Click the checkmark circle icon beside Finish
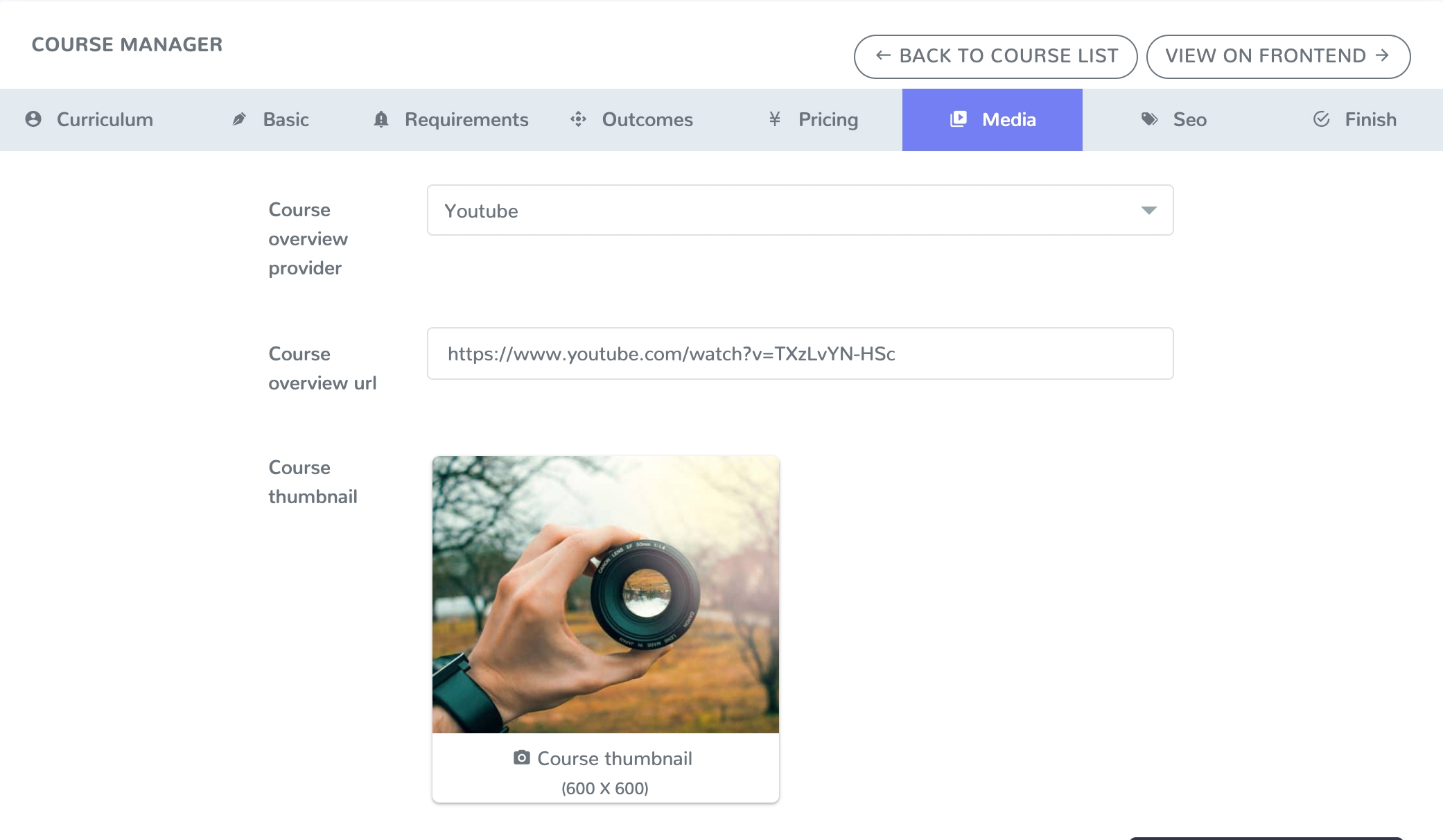This screenshot has width=1443, height=840. [x=1322, y=119]
